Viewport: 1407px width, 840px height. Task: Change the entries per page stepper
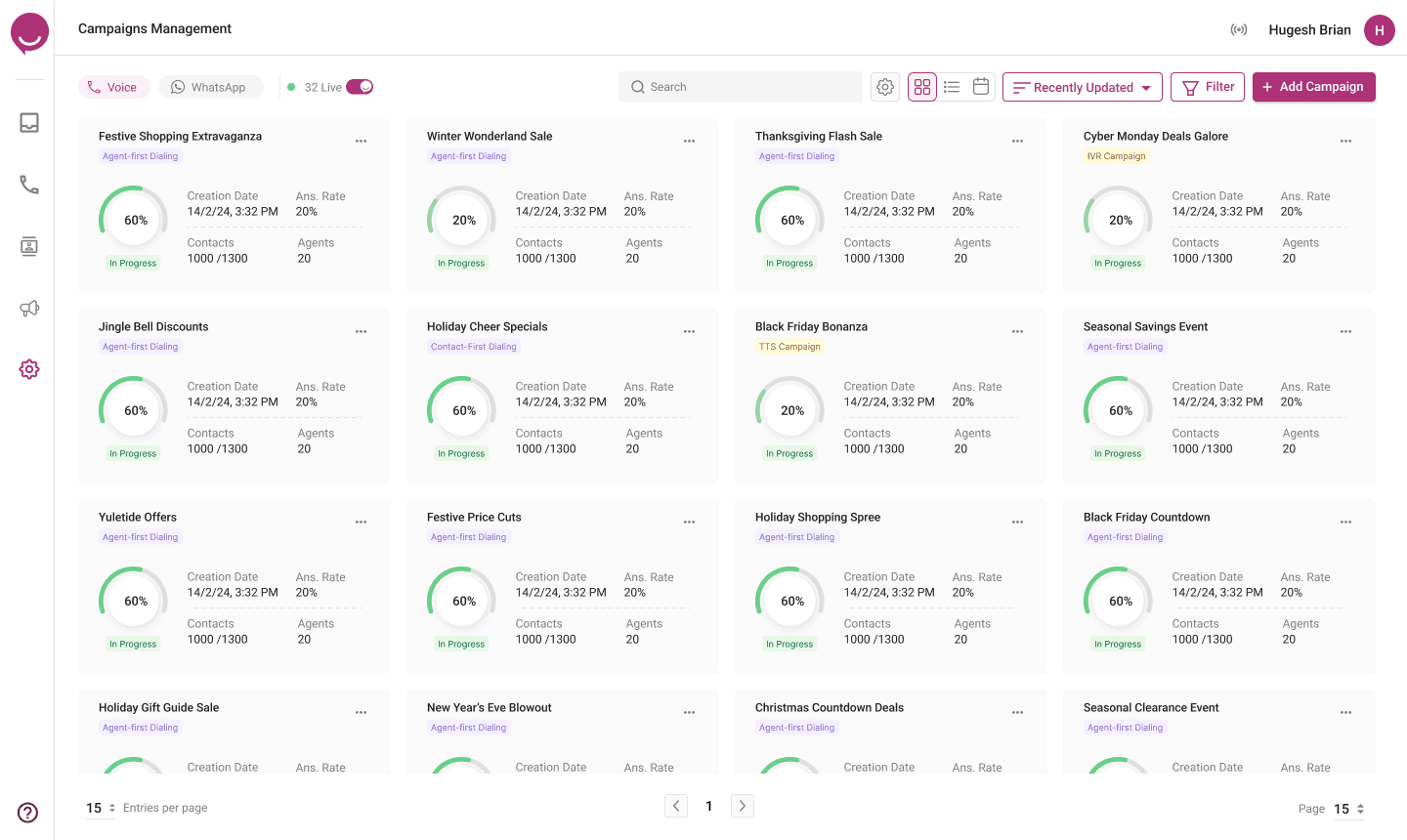(x=101, y=808)
